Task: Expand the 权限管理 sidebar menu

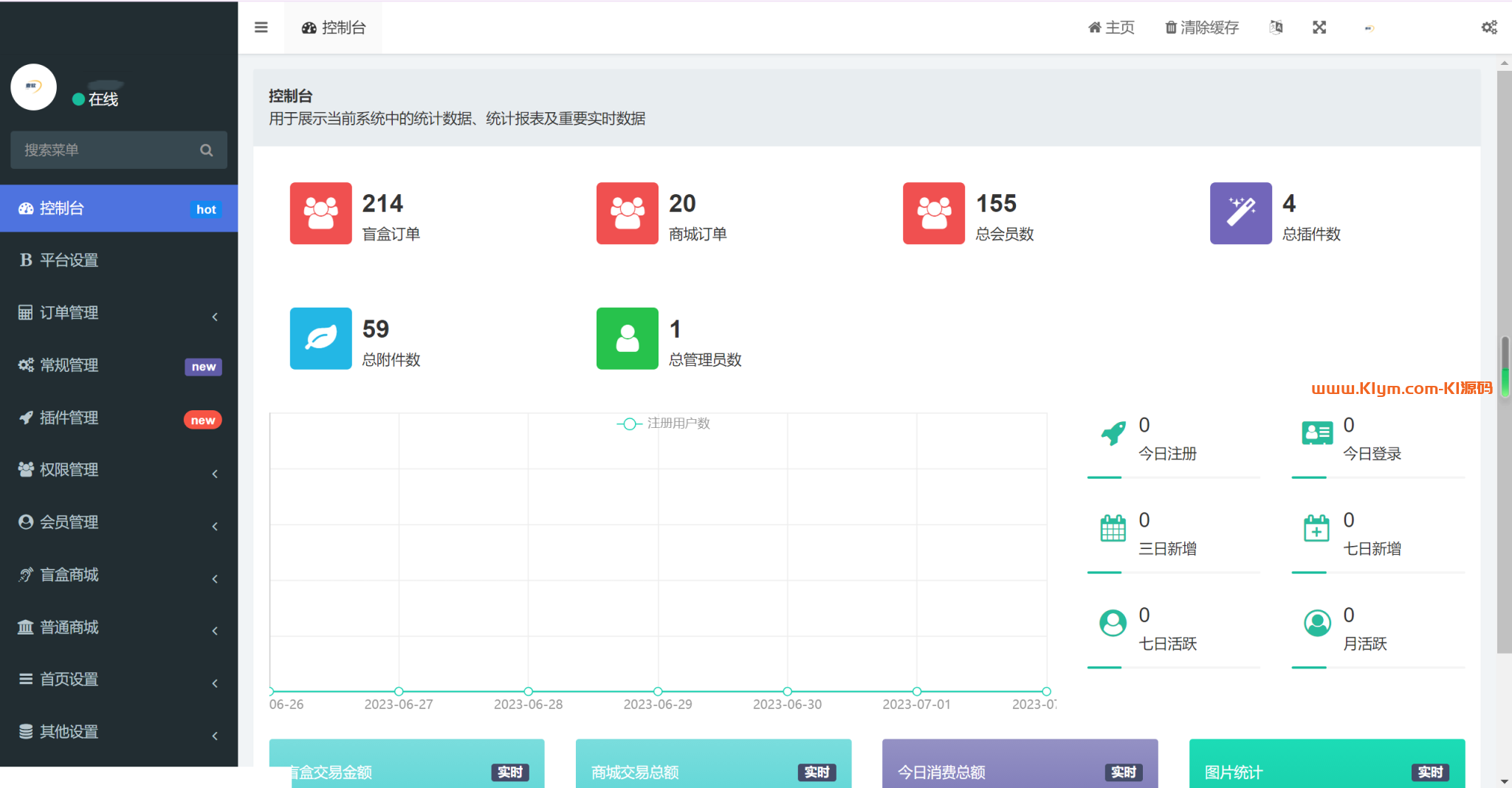Action: 118,470
